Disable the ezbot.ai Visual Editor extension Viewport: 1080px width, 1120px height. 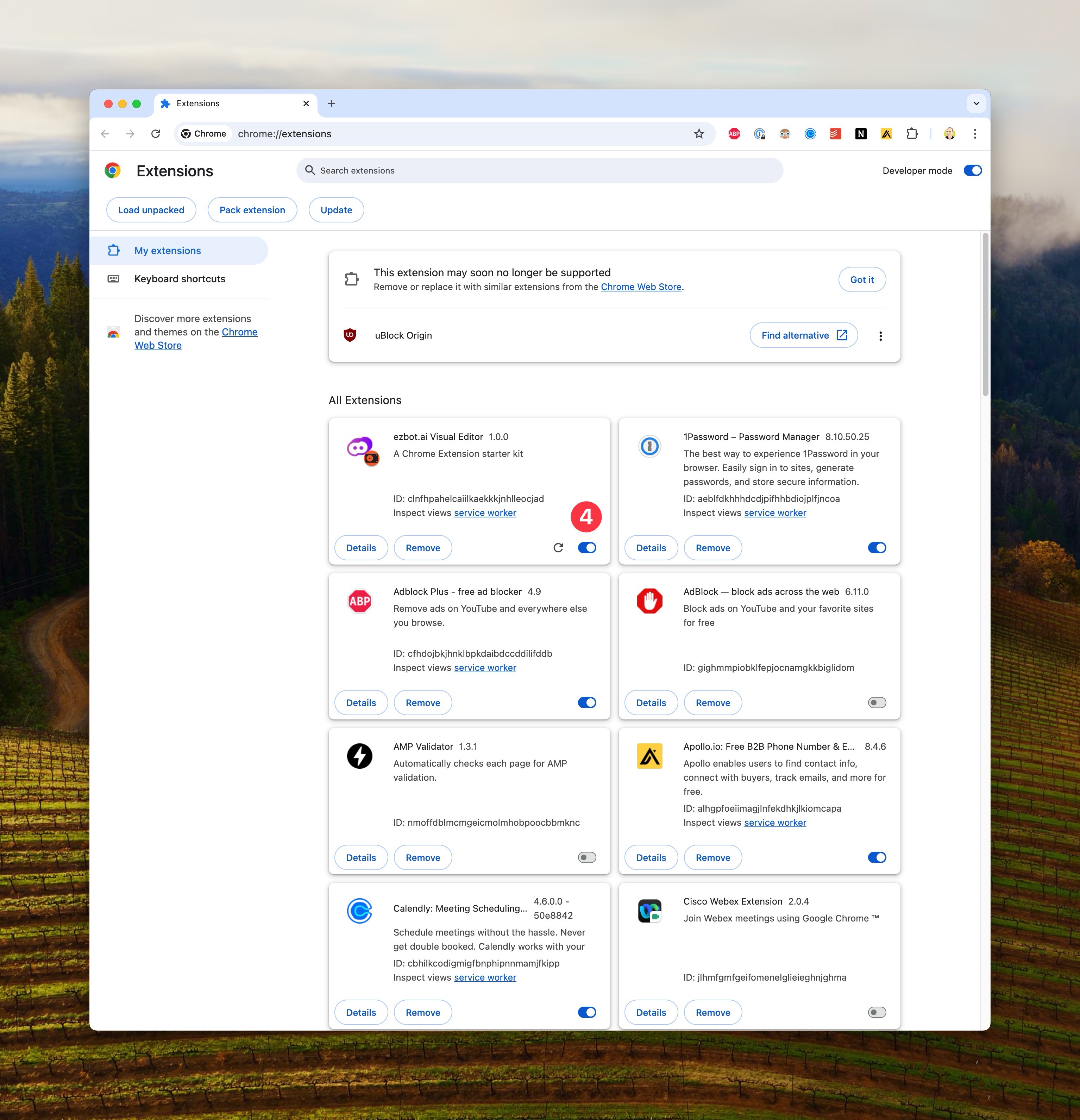(587, 547)
